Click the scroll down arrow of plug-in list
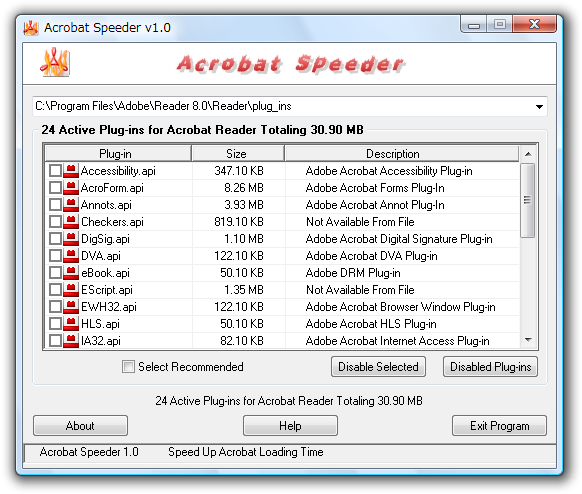Image resolution: width=582 pixels, height=494 pixels. point(528,340)
